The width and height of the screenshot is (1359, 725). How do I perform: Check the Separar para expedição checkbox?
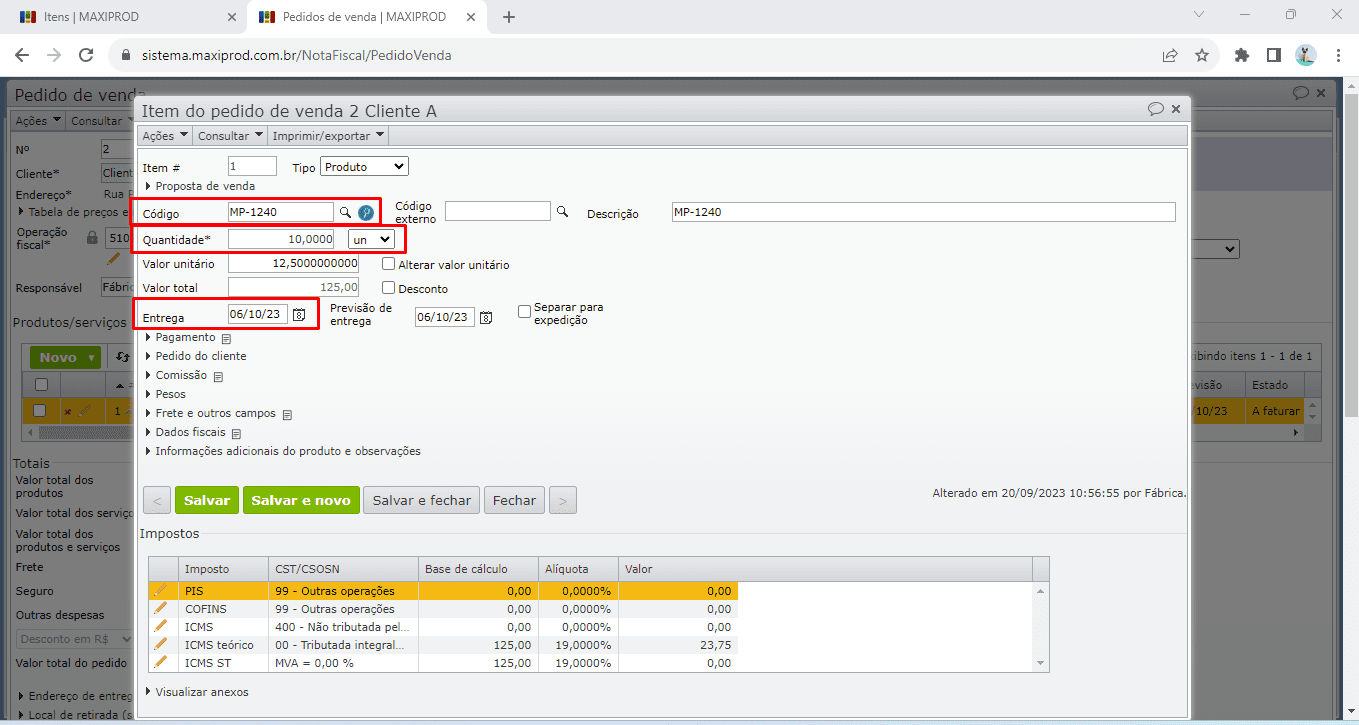(x=525, y=312)
